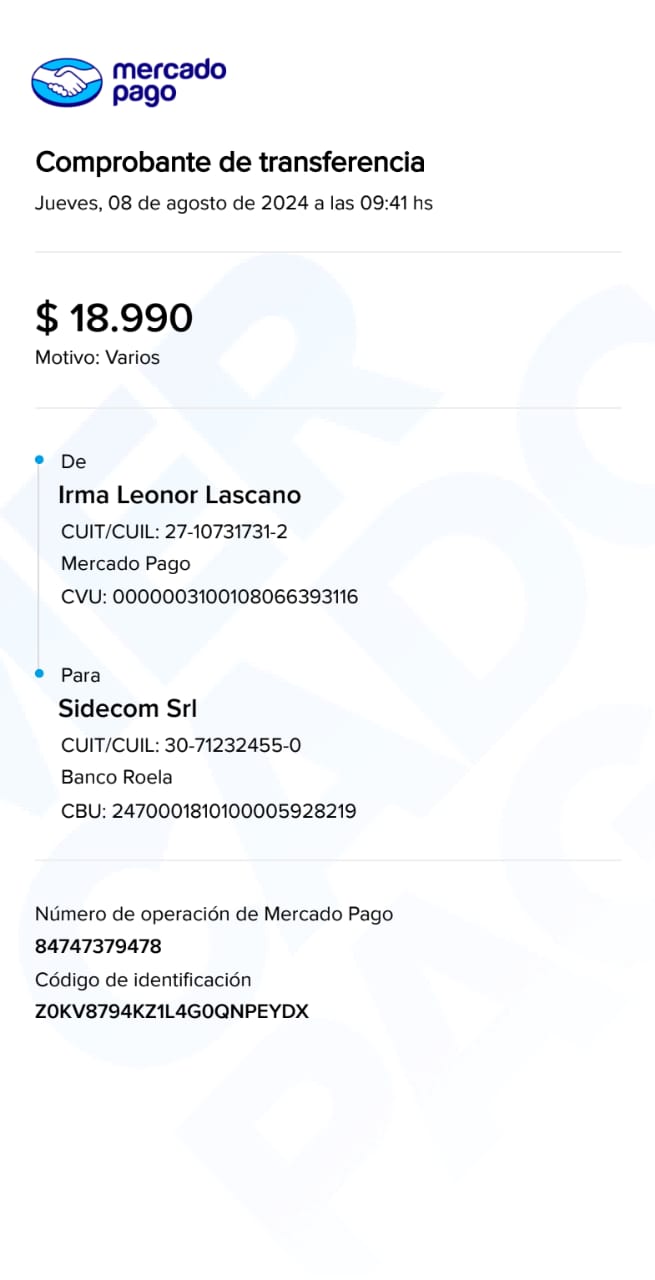Image resolution: width=655 pixels, height=1280 pixels.
Task: Select recipient name Sidecom Srl
Action: coord(128,709)
